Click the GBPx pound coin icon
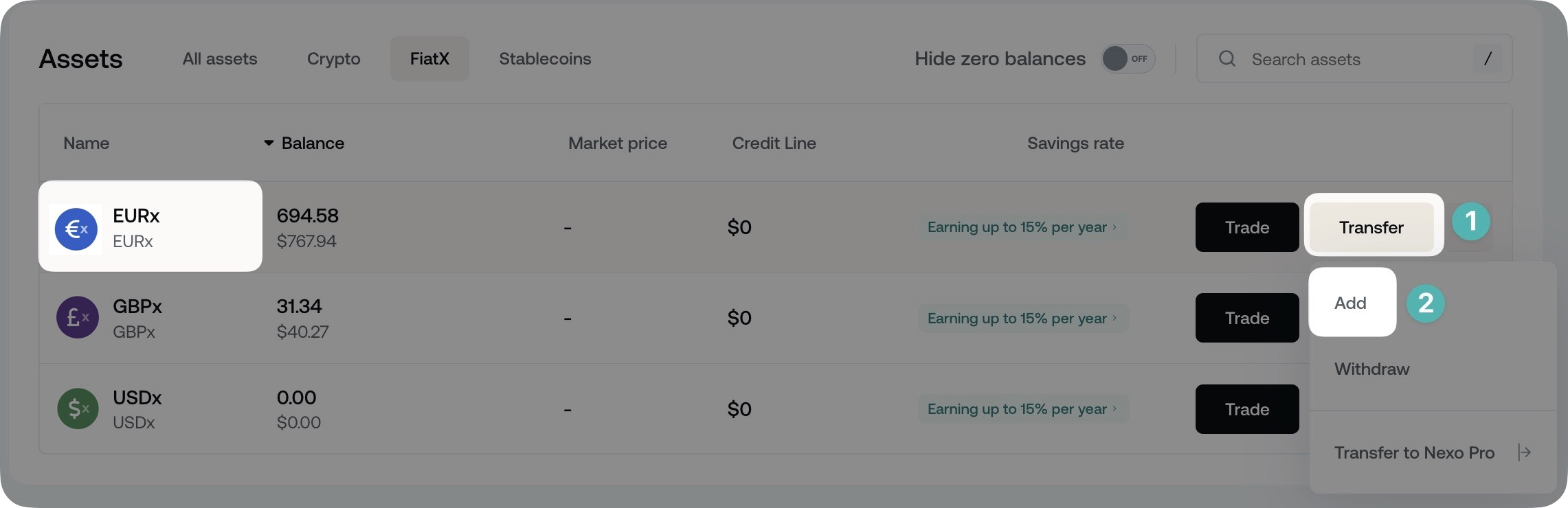Screen dimensions: 1568x508 click(77, 317)
